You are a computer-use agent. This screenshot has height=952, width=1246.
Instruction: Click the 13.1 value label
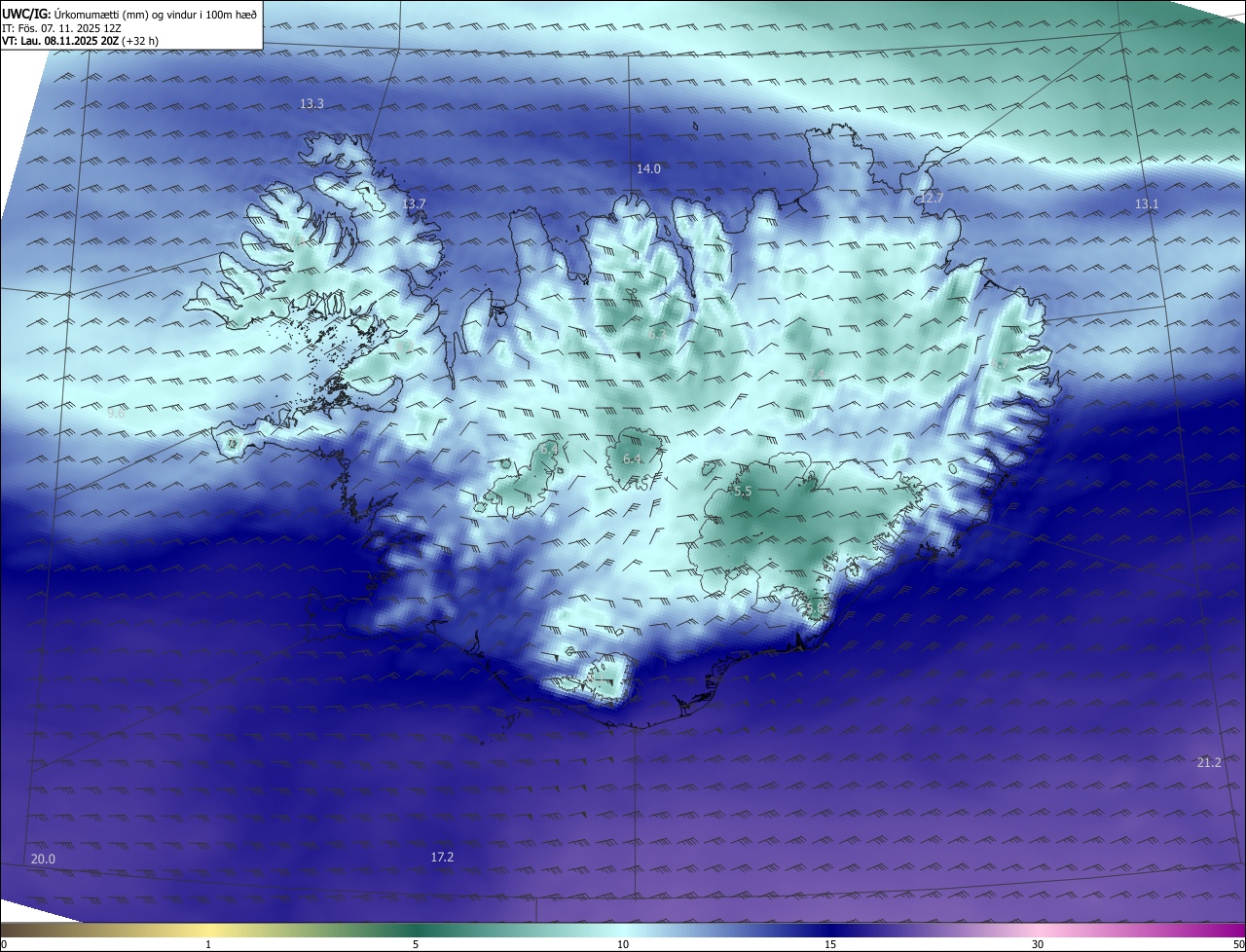click(x=1147, y=204)
